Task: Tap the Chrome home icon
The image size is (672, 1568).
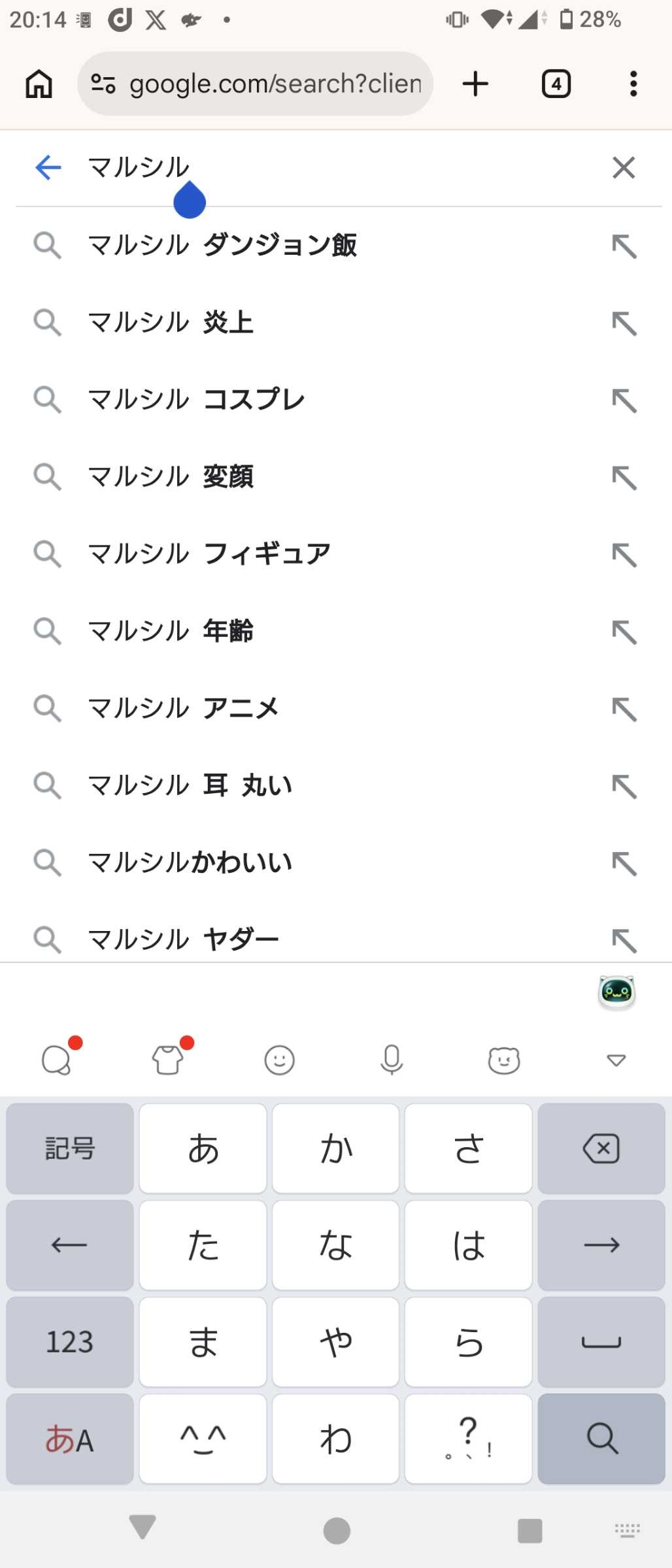Action: tap(39, 84)
